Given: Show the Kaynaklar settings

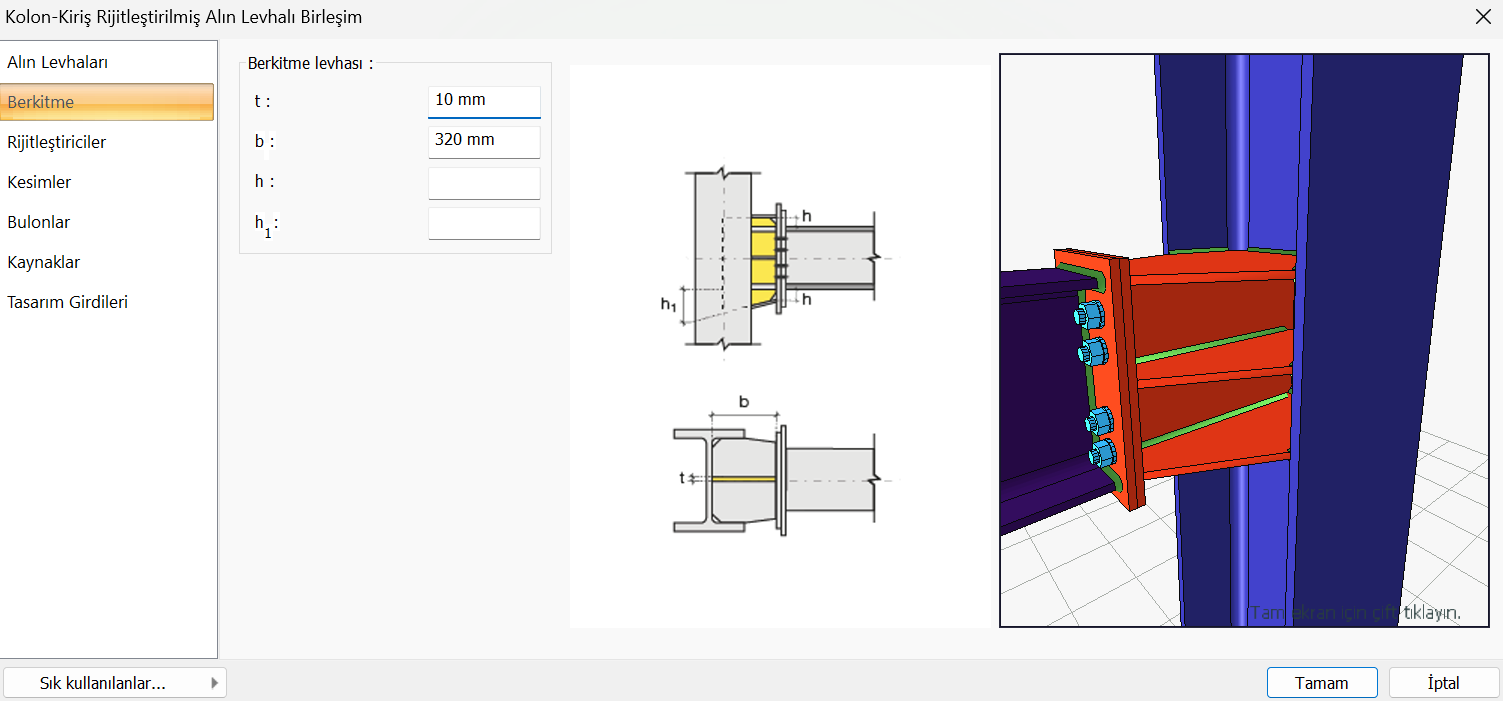Looking at the screenshot, I should coord(44,262).
